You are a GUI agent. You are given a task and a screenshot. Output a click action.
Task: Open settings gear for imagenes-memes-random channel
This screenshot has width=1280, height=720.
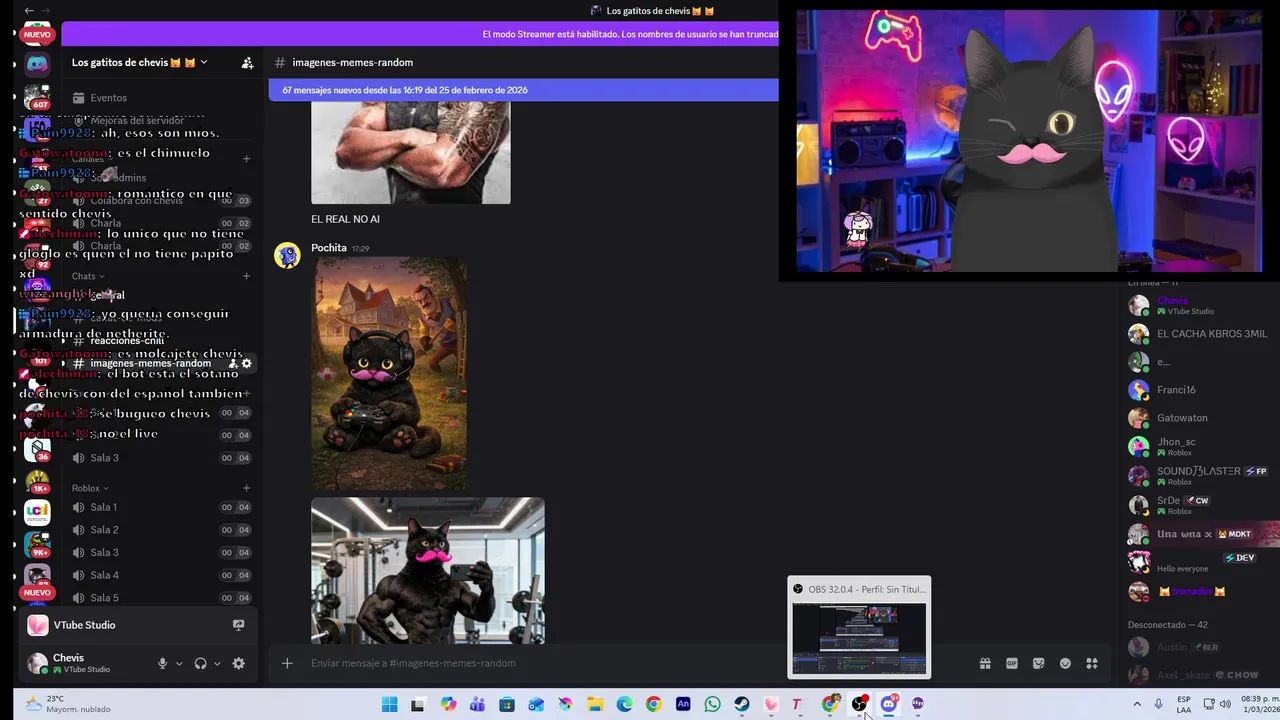pos(247,363)
